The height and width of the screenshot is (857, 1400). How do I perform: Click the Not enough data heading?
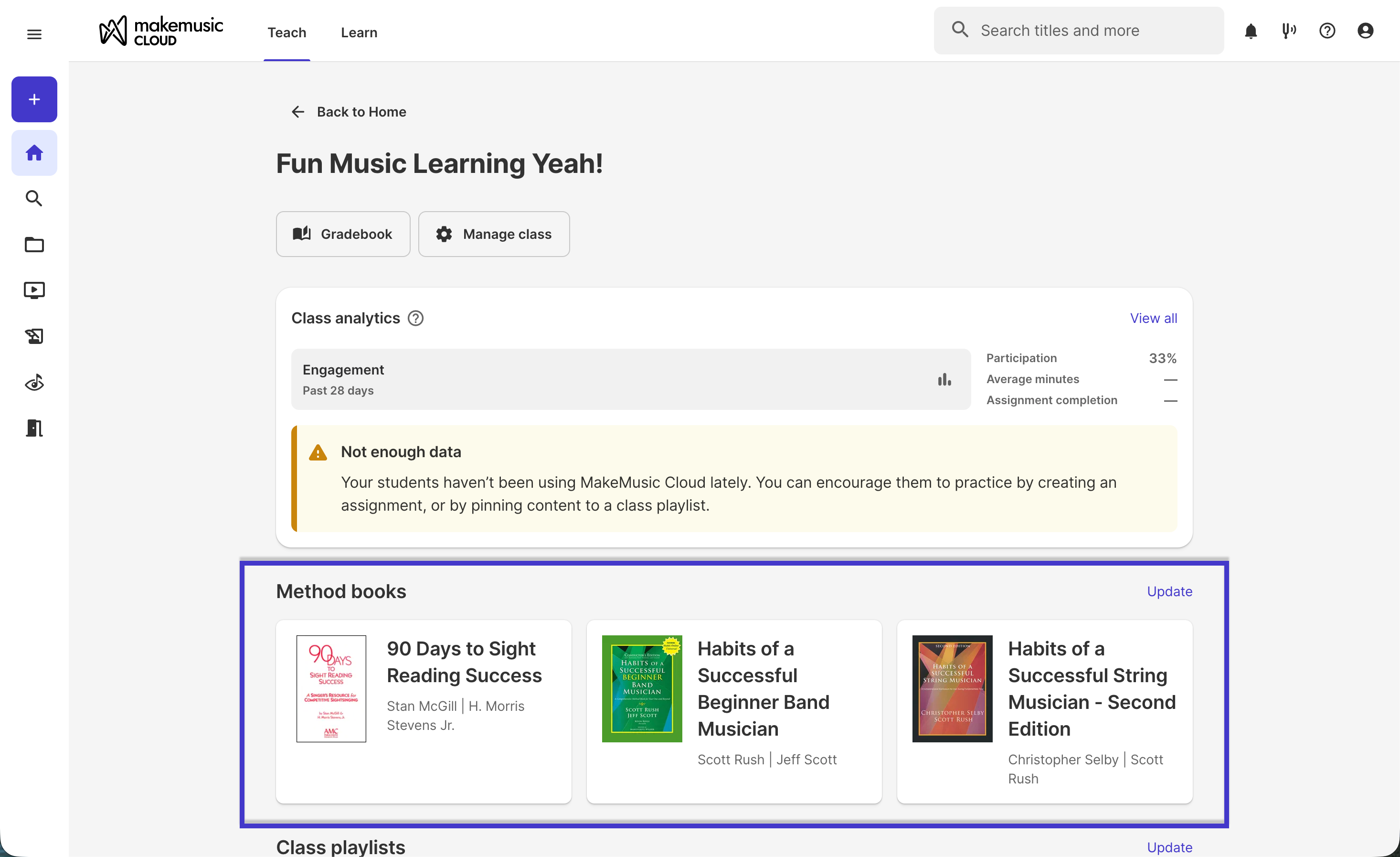click(x=401, y=452)
